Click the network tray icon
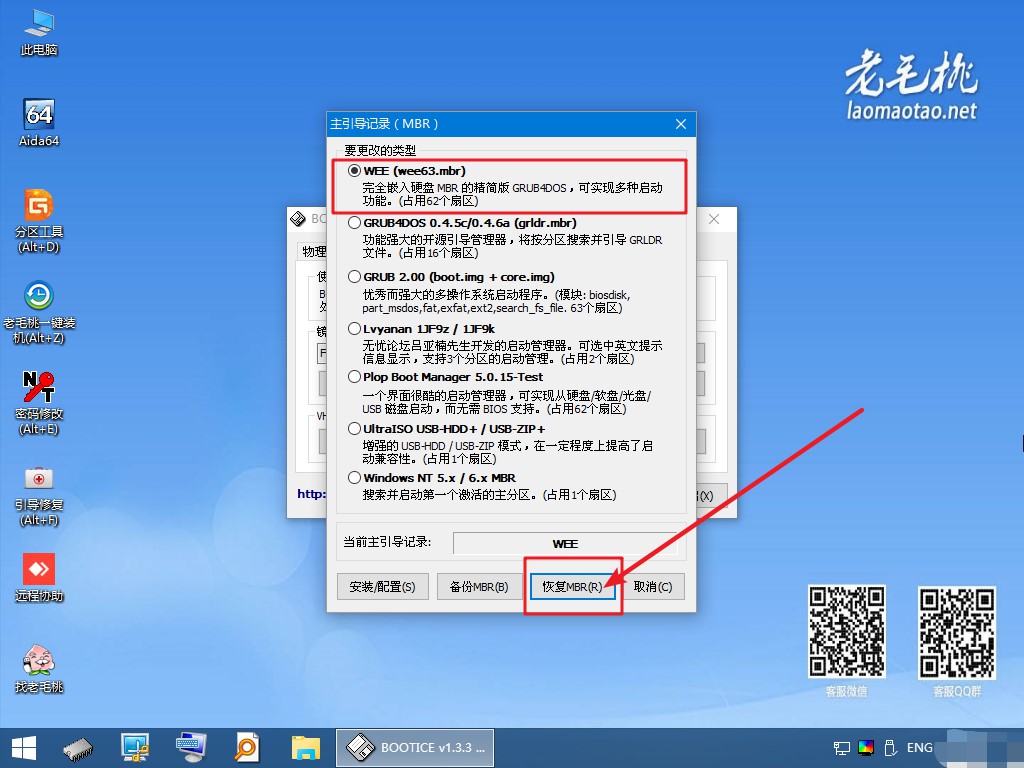 842,748
